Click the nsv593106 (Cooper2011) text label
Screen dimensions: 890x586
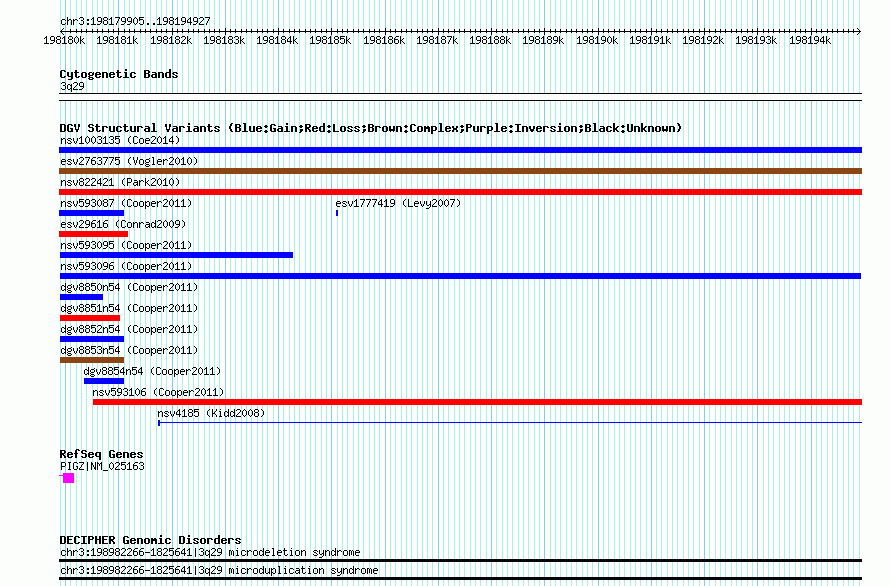tap(158, 392)
